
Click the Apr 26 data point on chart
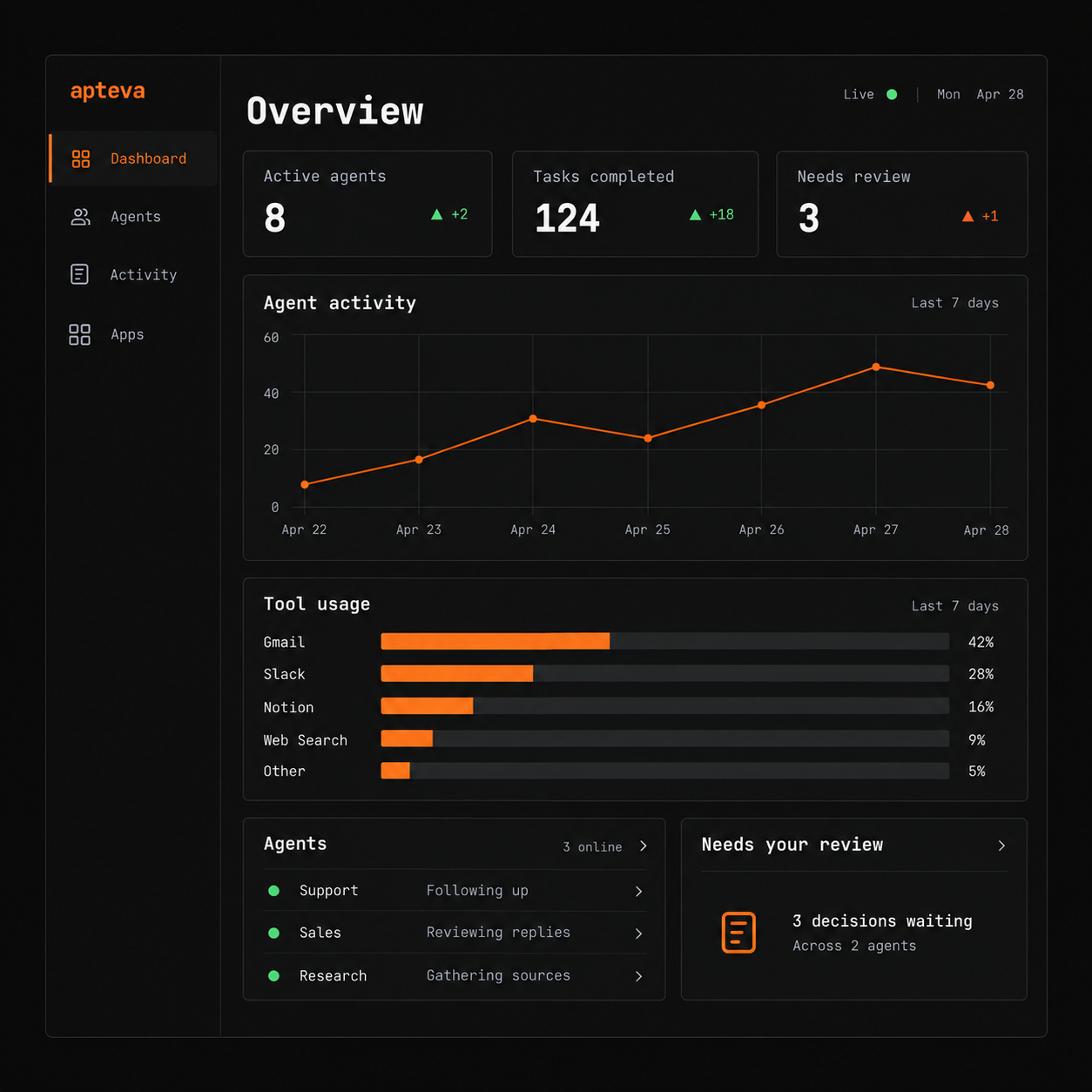762,405
